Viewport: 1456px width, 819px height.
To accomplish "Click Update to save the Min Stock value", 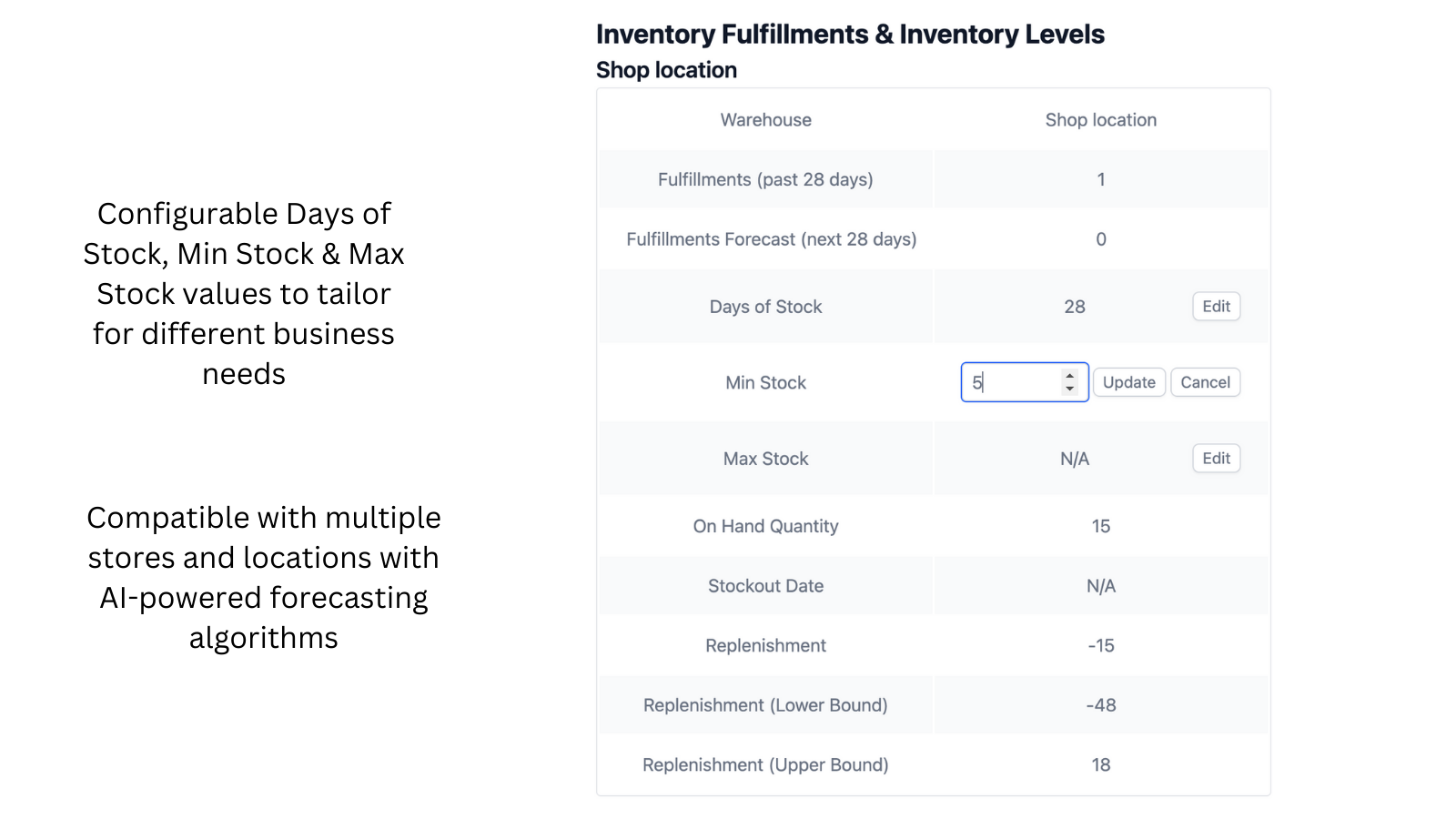I will click(1129, 382).
